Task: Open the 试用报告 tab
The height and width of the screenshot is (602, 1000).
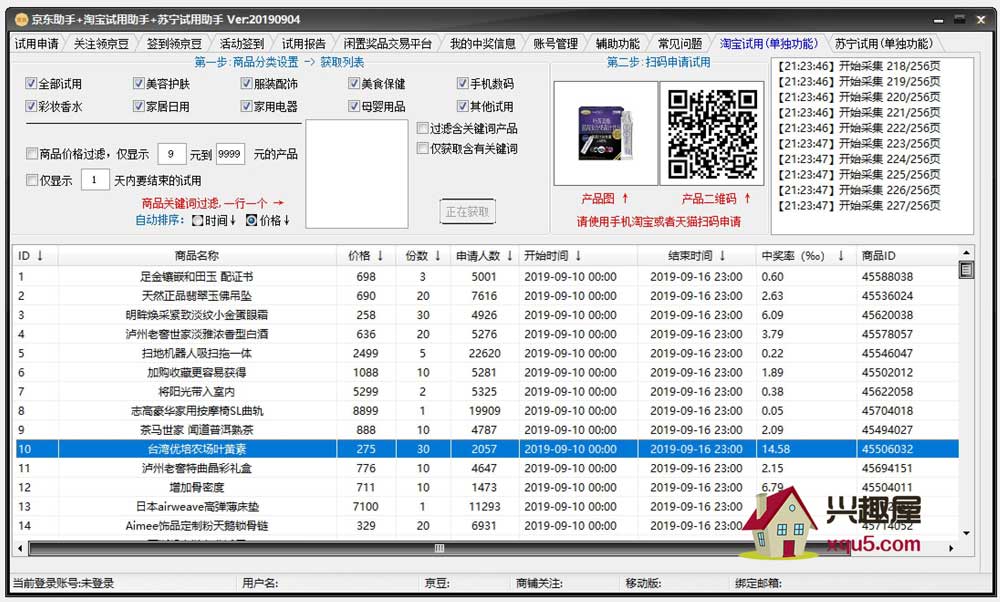Action: 304,43
